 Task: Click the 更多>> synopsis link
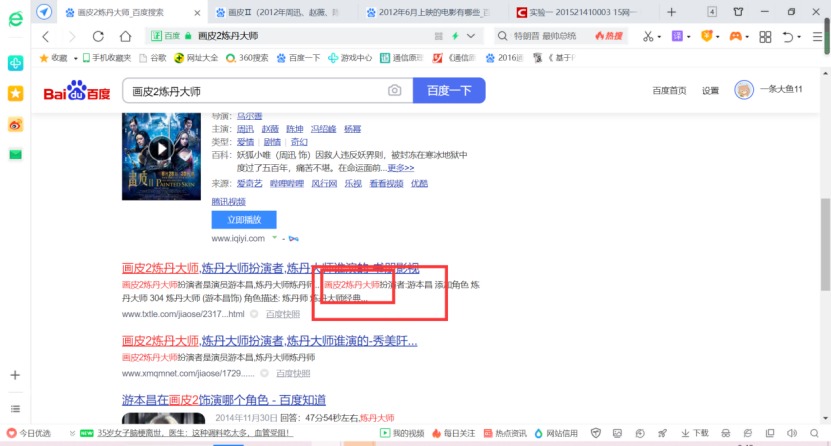click(x=401, y=168)
